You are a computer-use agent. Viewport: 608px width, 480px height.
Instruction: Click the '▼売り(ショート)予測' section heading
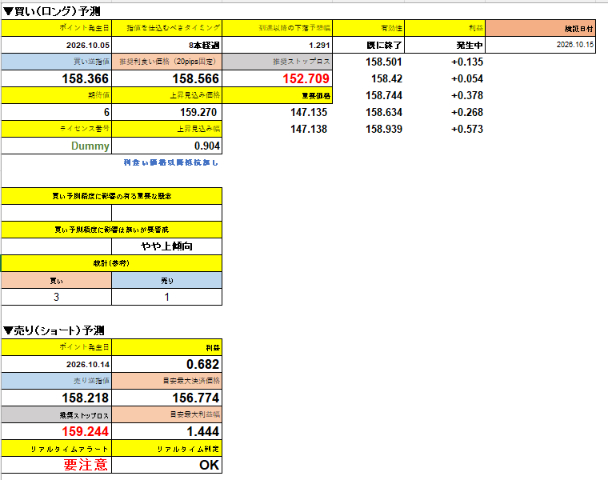tap(54, 330)
